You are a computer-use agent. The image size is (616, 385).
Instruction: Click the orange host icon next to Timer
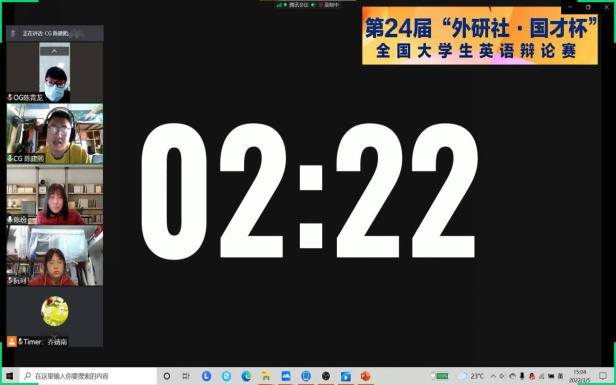12,341
